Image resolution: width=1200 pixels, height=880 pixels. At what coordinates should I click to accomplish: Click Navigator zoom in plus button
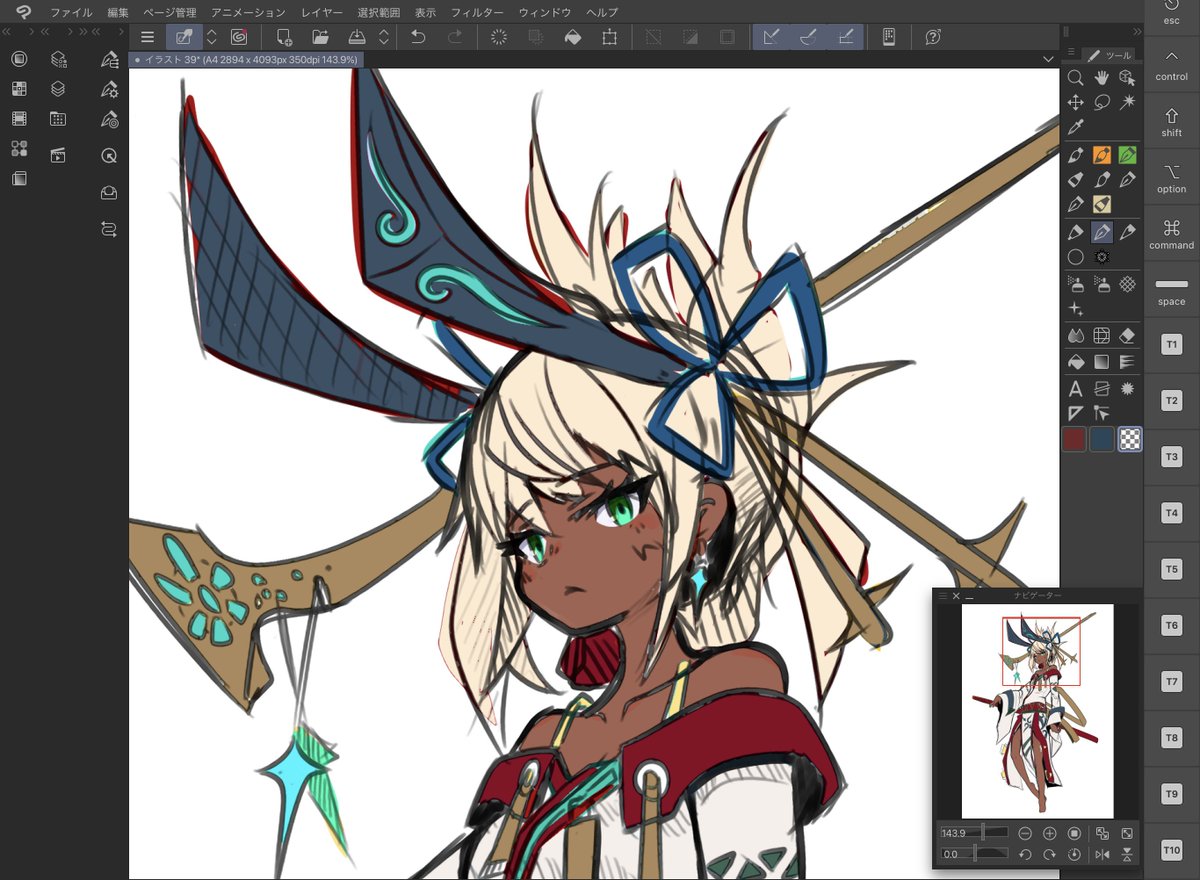[1050, 833]
